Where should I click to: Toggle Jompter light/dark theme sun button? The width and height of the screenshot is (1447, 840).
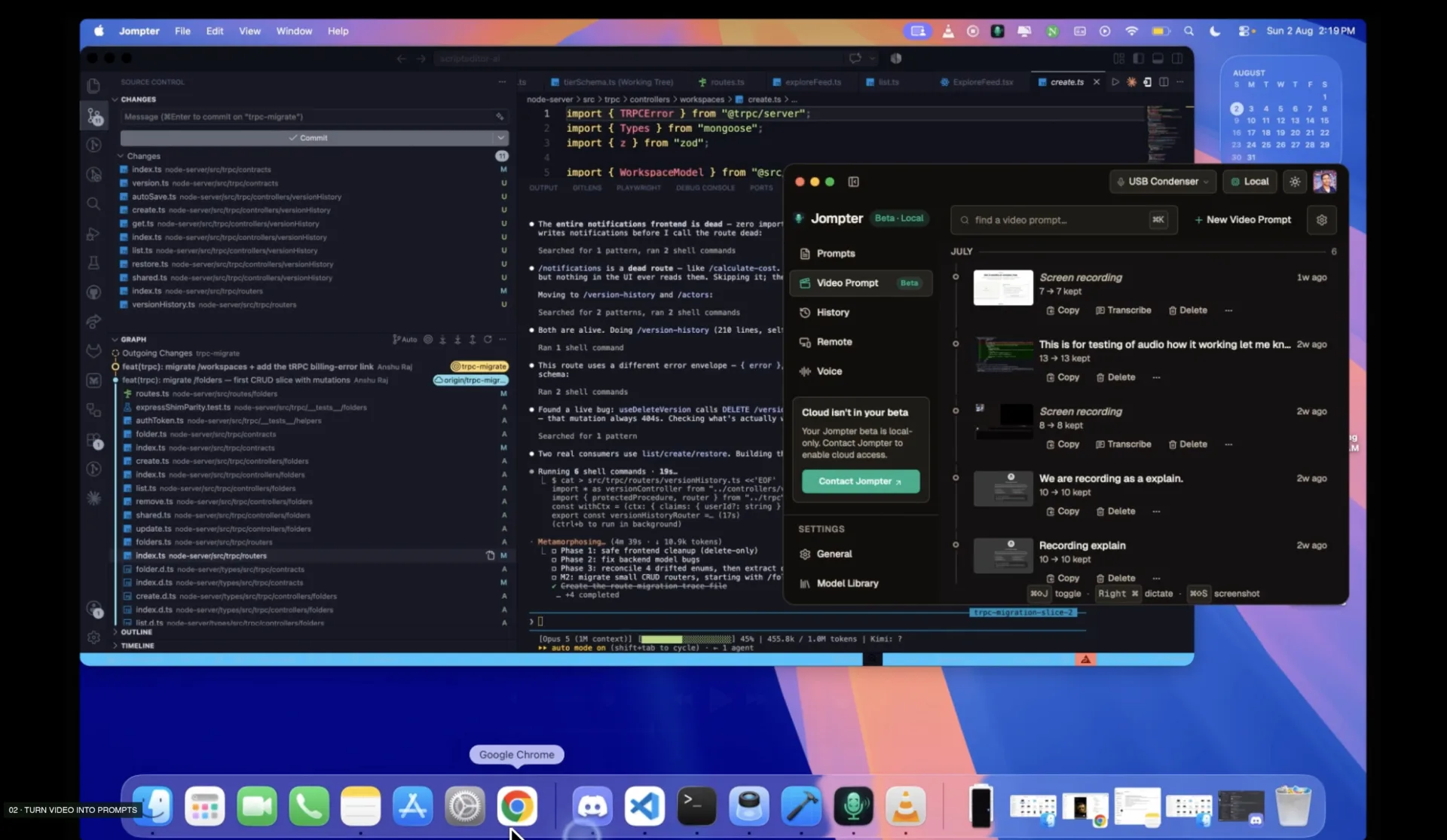(1295, 182)
